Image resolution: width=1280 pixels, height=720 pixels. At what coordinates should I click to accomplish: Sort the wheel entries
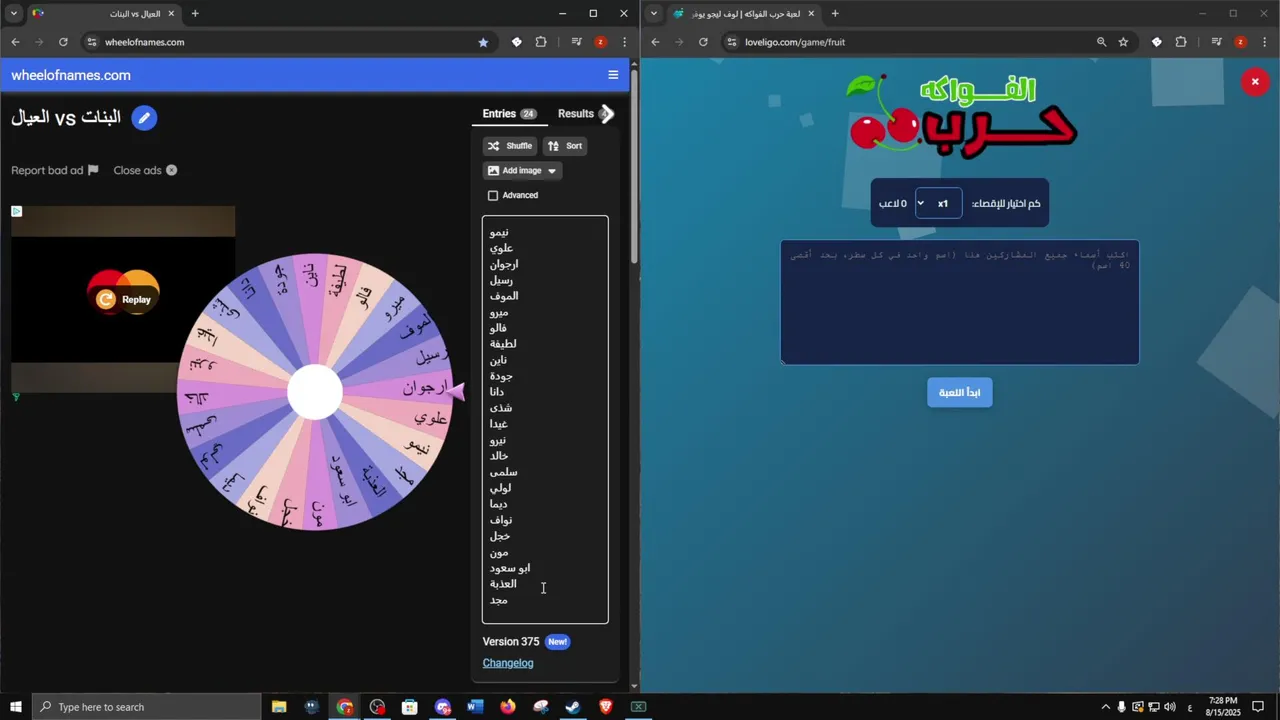565,146
